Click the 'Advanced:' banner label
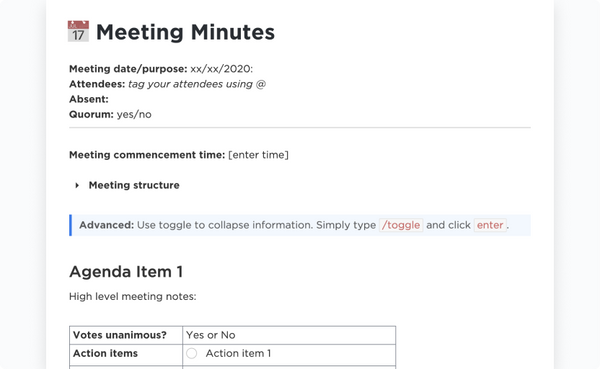 [x=106, y=225]
